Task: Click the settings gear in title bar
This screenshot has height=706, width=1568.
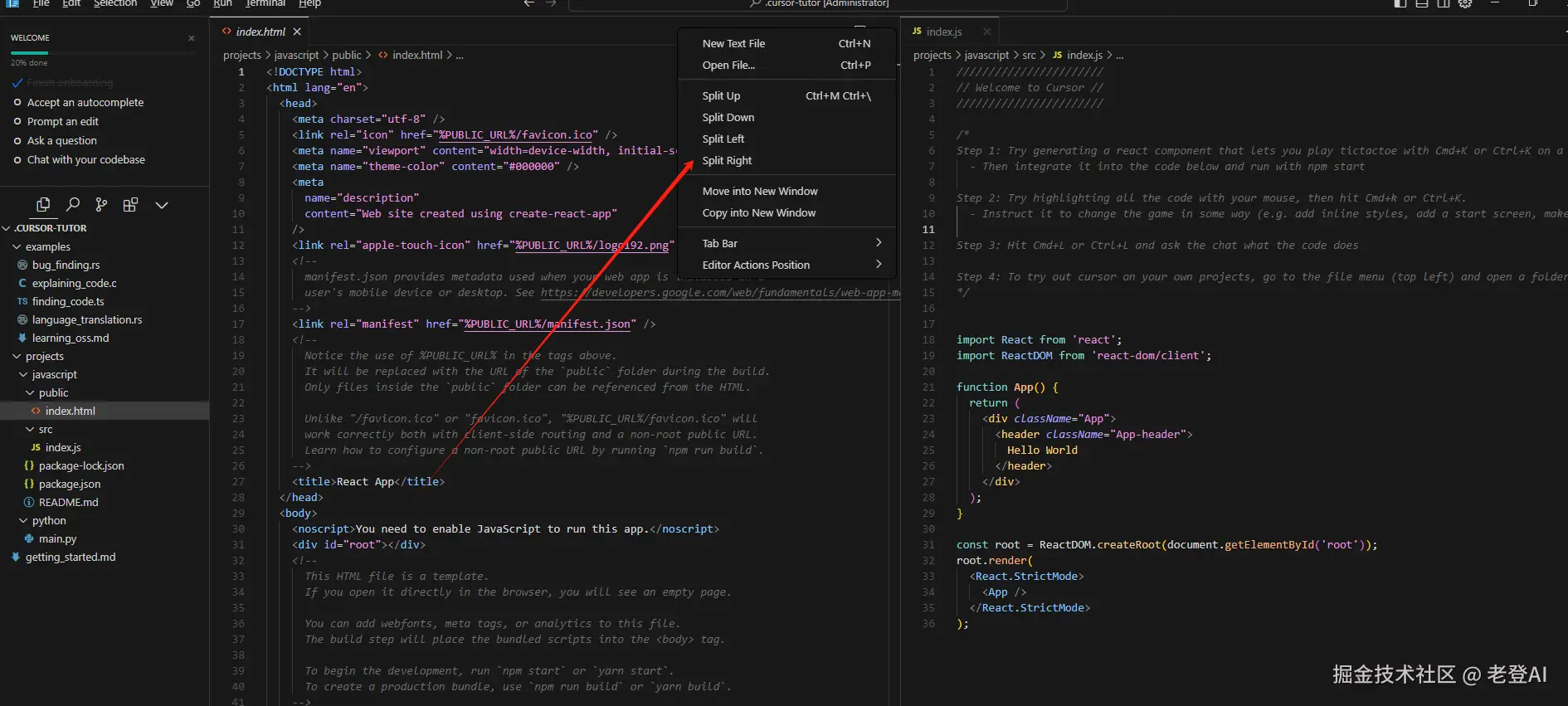Action: pyautogui.click(x=1465, y=3)
